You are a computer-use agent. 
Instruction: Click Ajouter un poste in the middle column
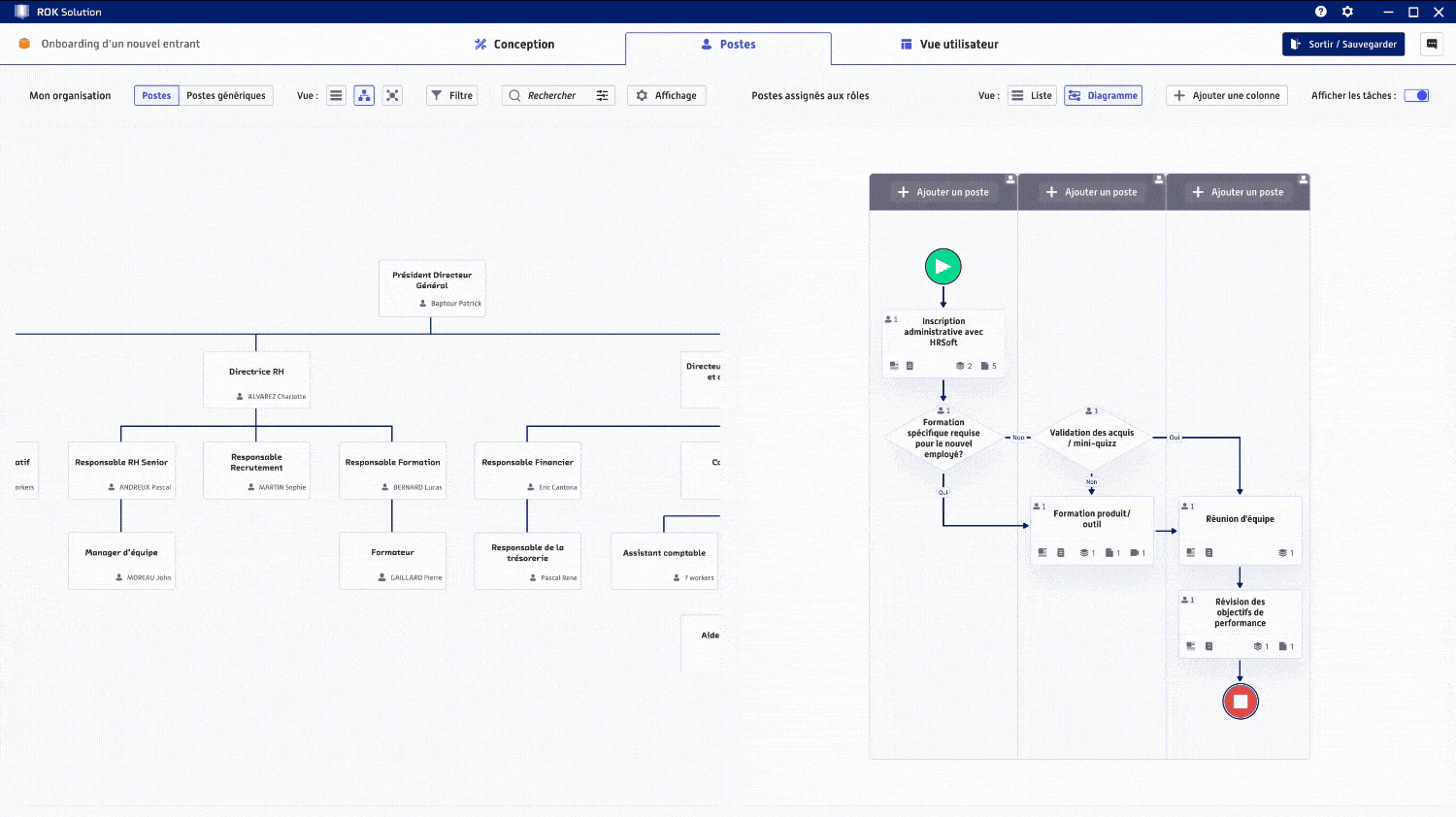click(1091, 192)
